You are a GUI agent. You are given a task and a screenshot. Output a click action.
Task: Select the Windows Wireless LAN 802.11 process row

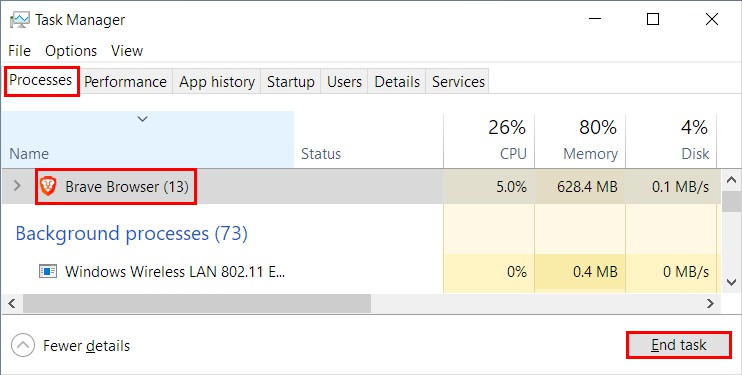361,272
